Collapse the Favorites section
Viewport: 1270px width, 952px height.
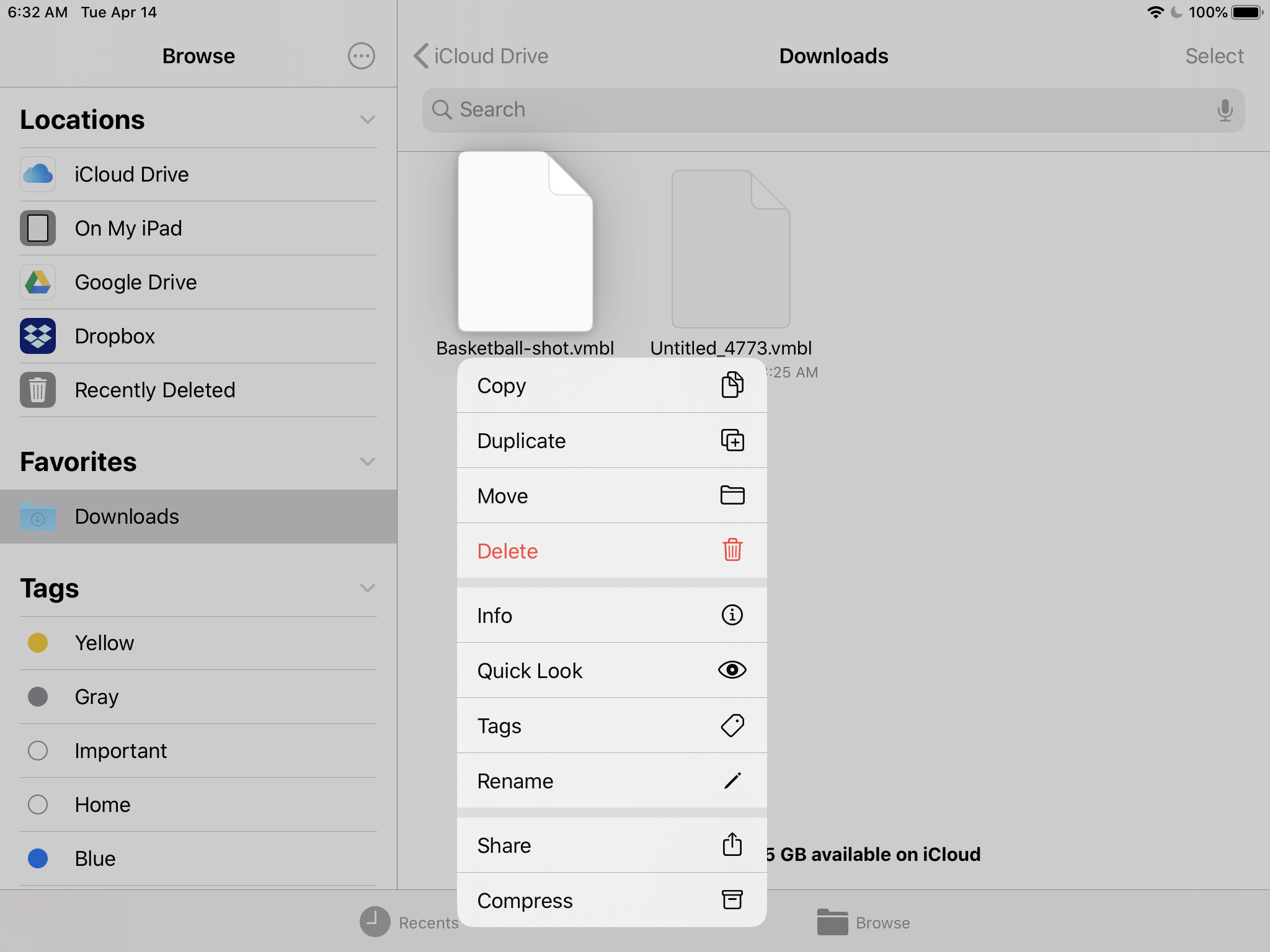pos(367,461)
